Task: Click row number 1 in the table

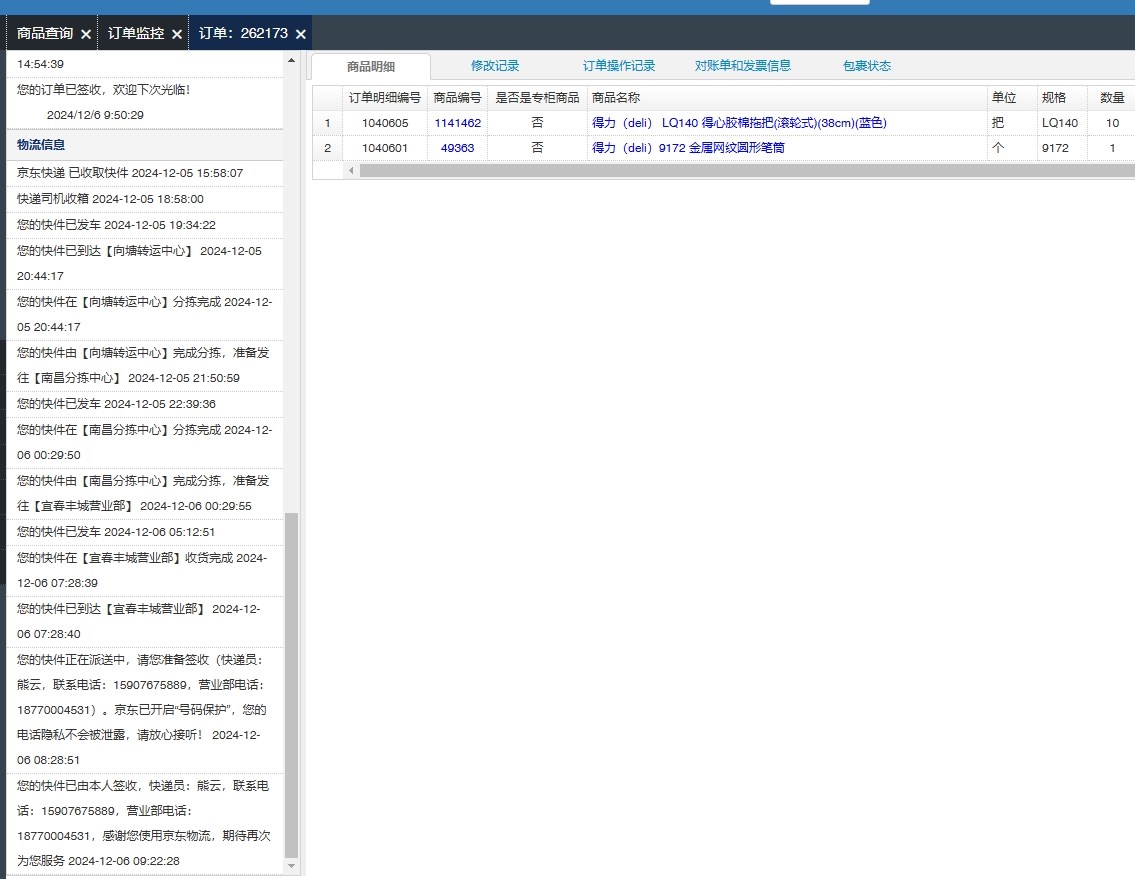Action: [327, 123]
